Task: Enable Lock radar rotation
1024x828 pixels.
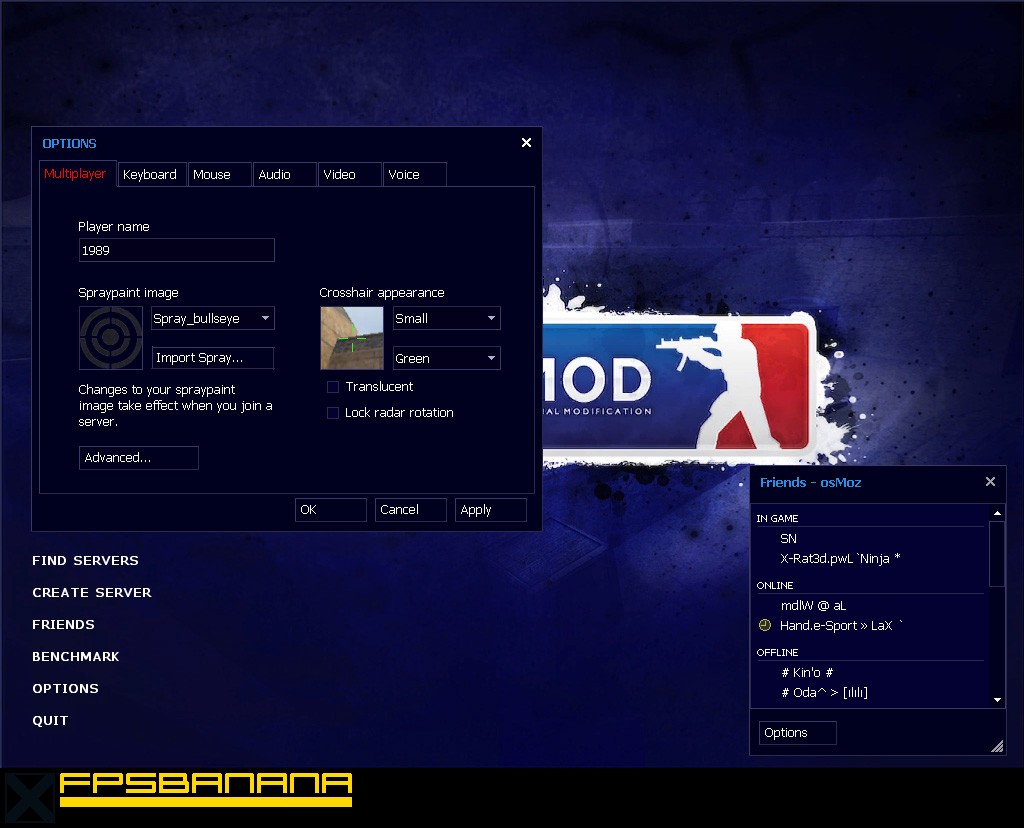Action: point(332,412)
